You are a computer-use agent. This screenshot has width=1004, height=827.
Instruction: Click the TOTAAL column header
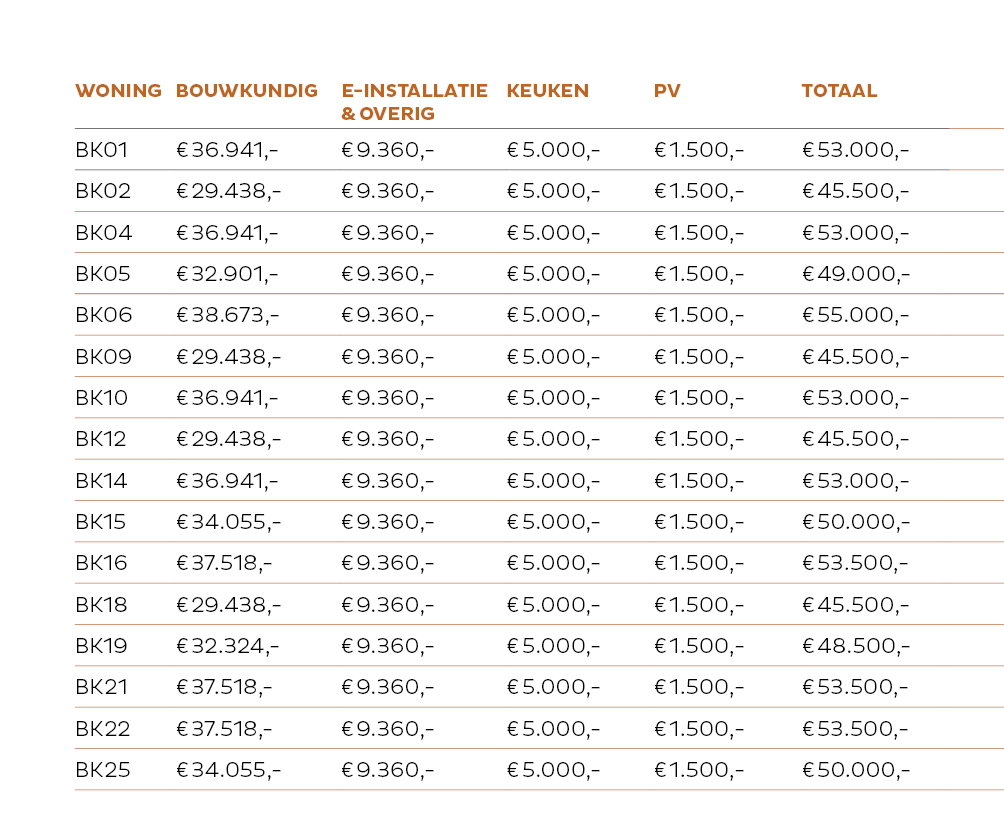tap(839, 91)
